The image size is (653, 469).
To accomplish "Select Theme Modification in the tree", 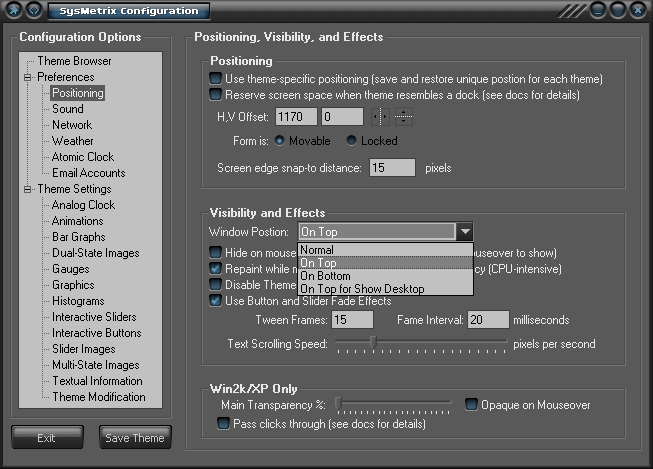I will coord(99,397).
